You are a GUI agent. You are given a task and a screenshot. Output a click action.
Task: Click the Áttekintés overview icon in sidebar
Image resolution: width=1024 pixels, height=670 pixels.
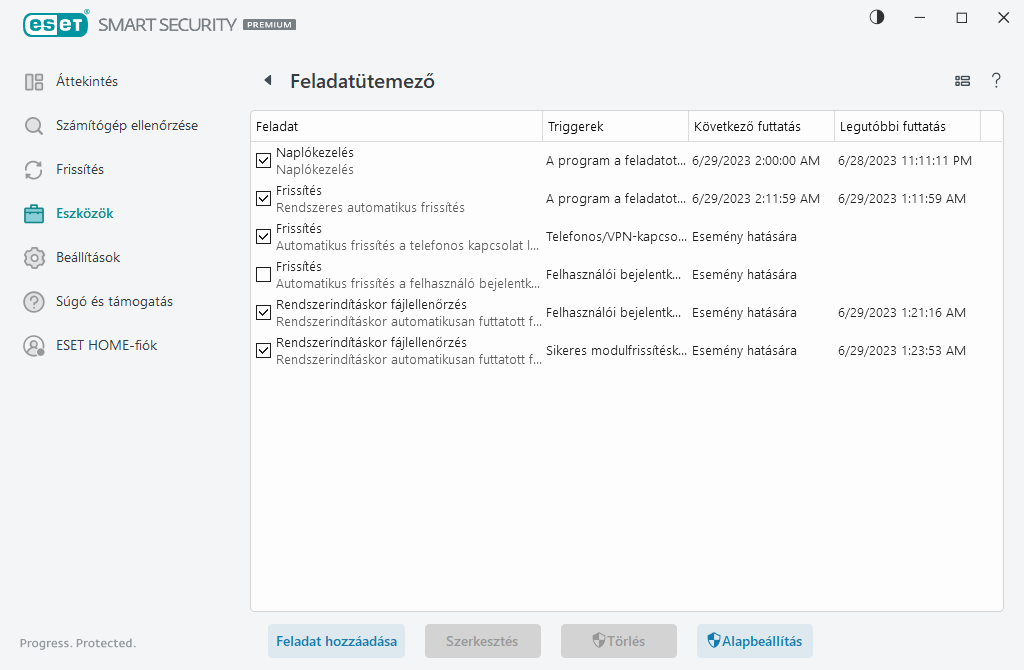tap(34, 82)
